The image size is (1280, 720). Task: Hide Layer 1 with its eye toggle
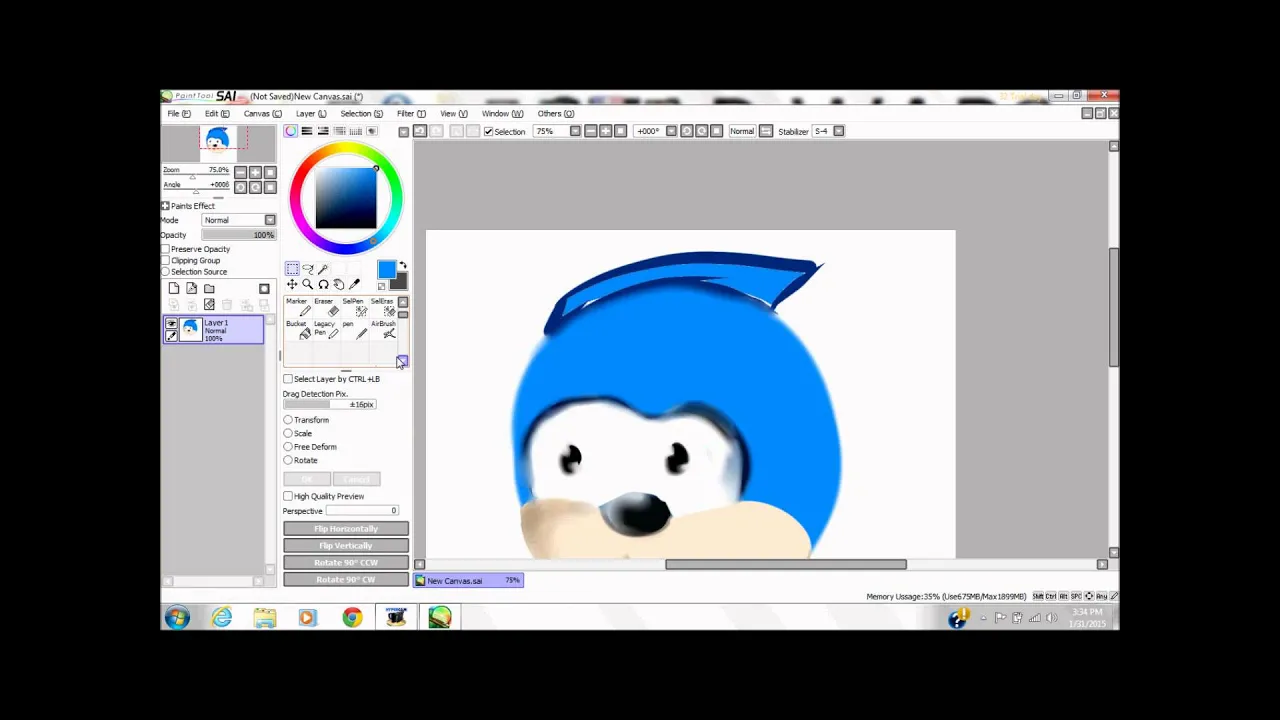click(171, 324)
